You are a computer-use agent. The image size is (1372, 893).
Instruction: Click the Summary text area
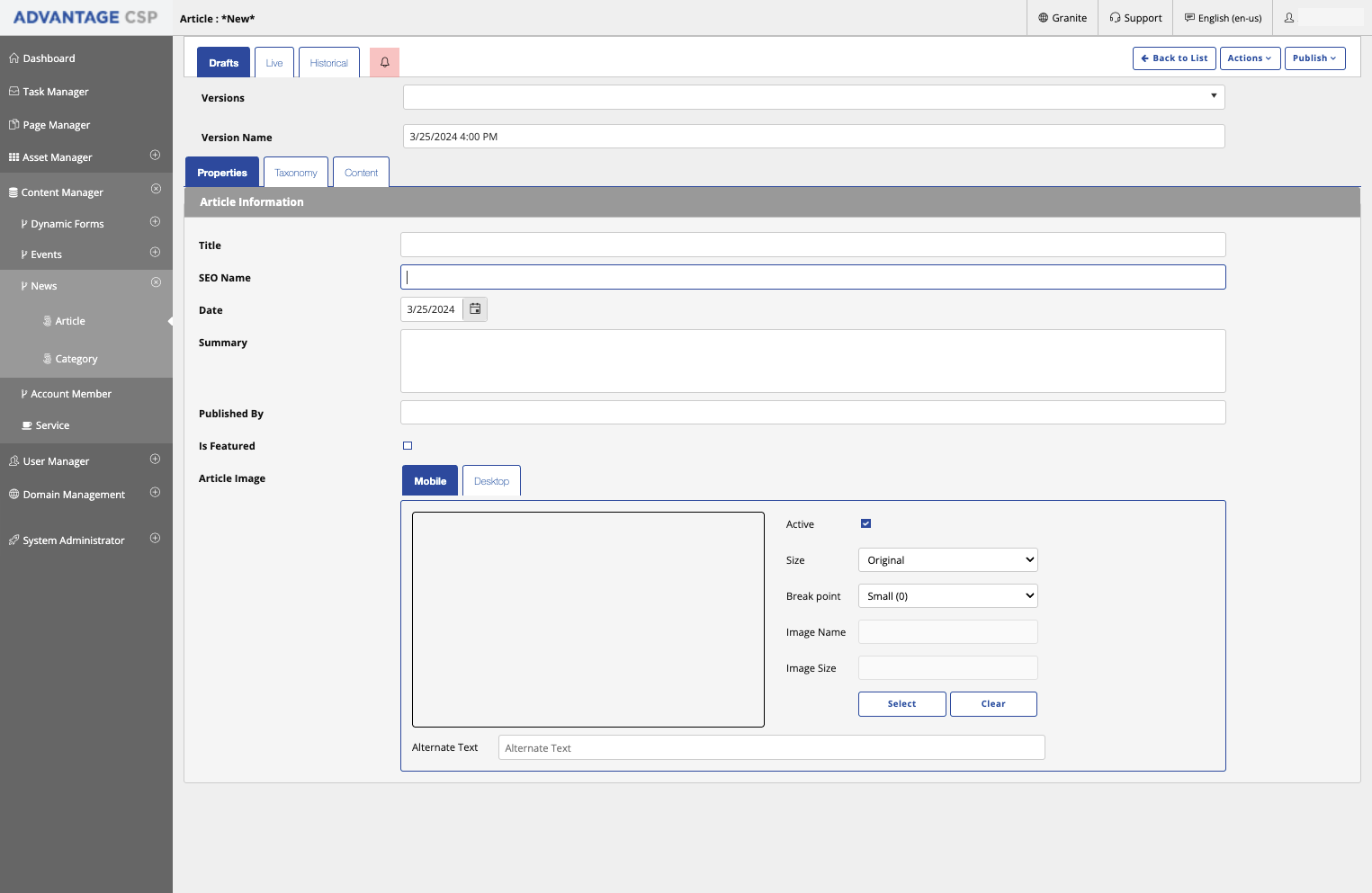(813, 361)
